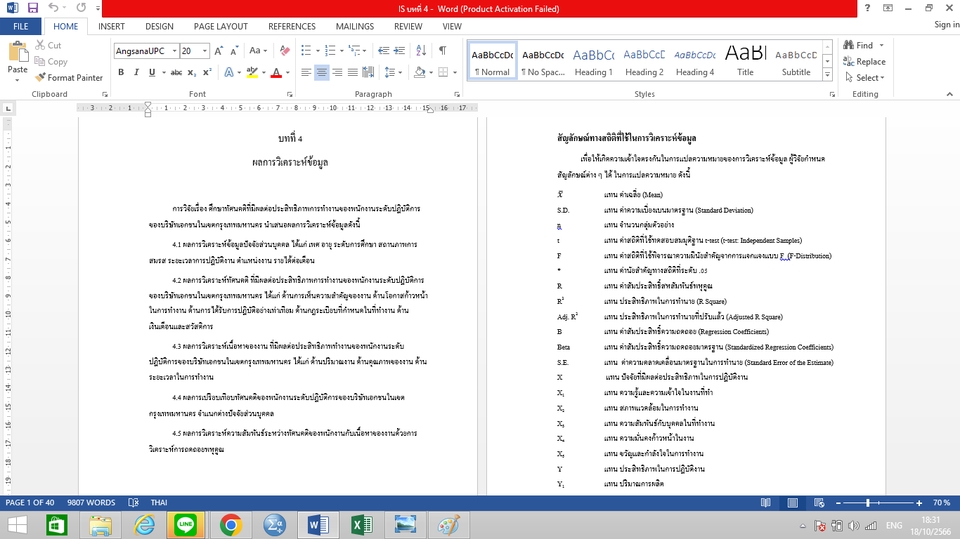Insert a numbered list

pyautogui.click(x=330, y=51)
